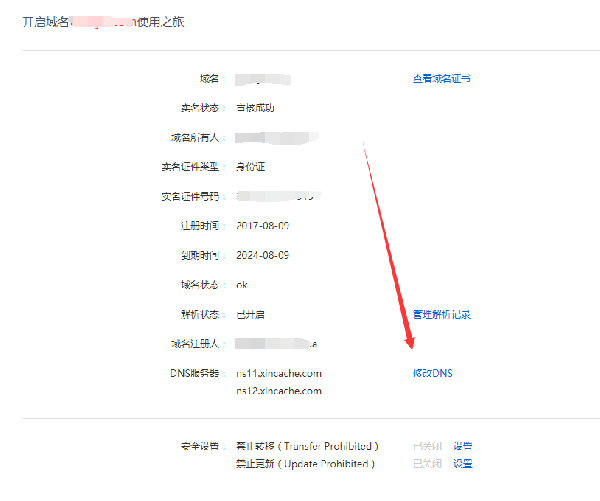Click the 审核成功 real-name status value

tap(255, 108)
